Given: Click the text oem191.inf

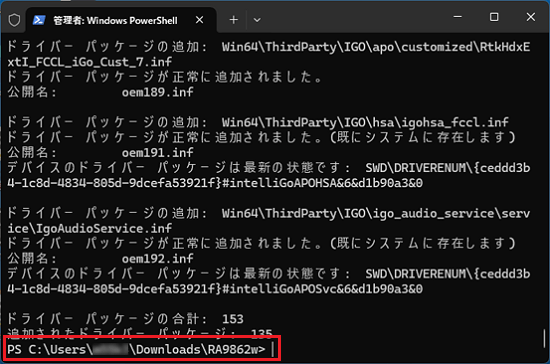Looking at the screenshot, I should point(157,153).
